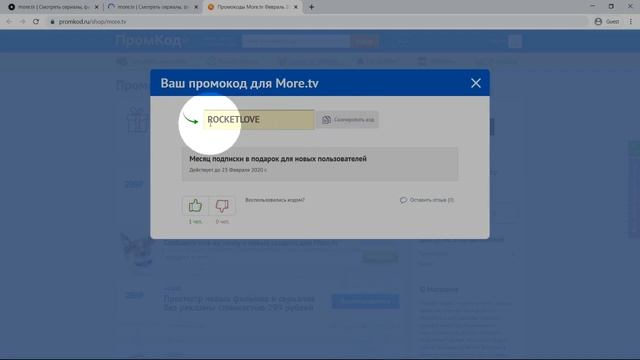Go forward in browser history

22,22
